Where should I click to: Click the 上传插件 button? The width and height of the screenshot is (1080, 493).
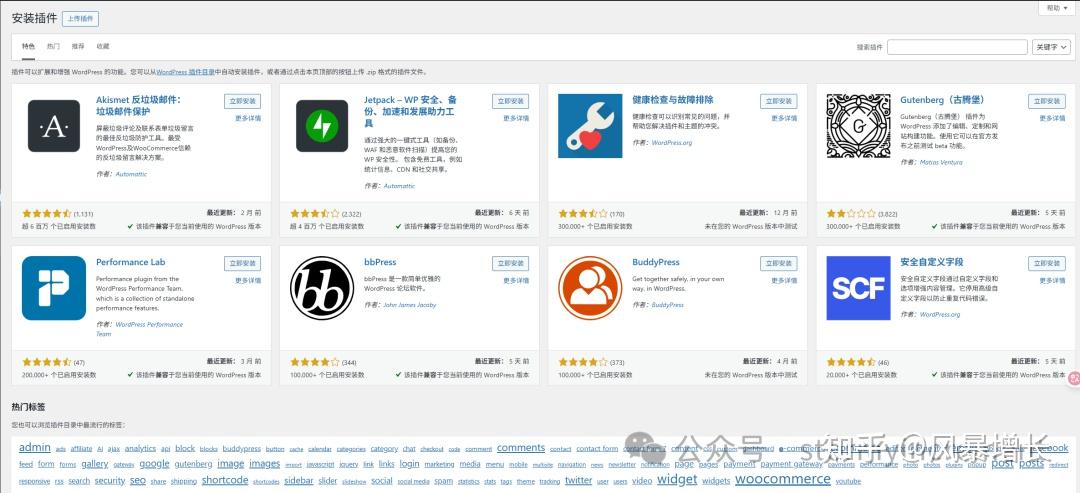[x=81, y=19]
